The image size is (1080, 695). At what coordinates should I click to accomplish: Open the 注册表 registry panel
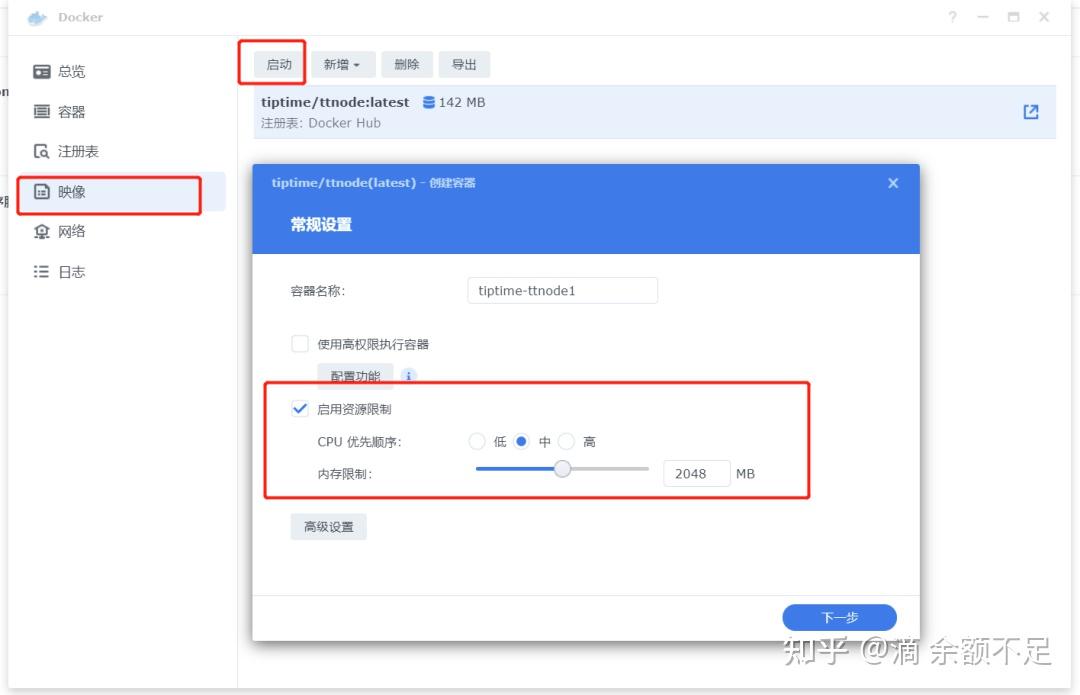(75, 151)
